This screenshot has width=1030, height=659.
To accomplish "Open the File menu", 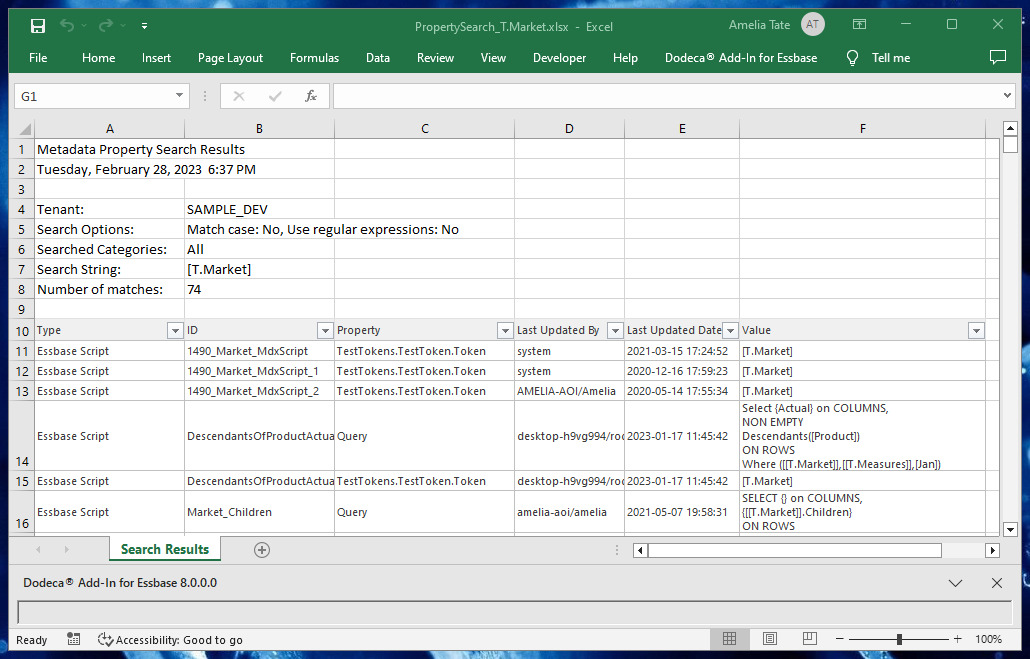I will (x=38, y=58).
